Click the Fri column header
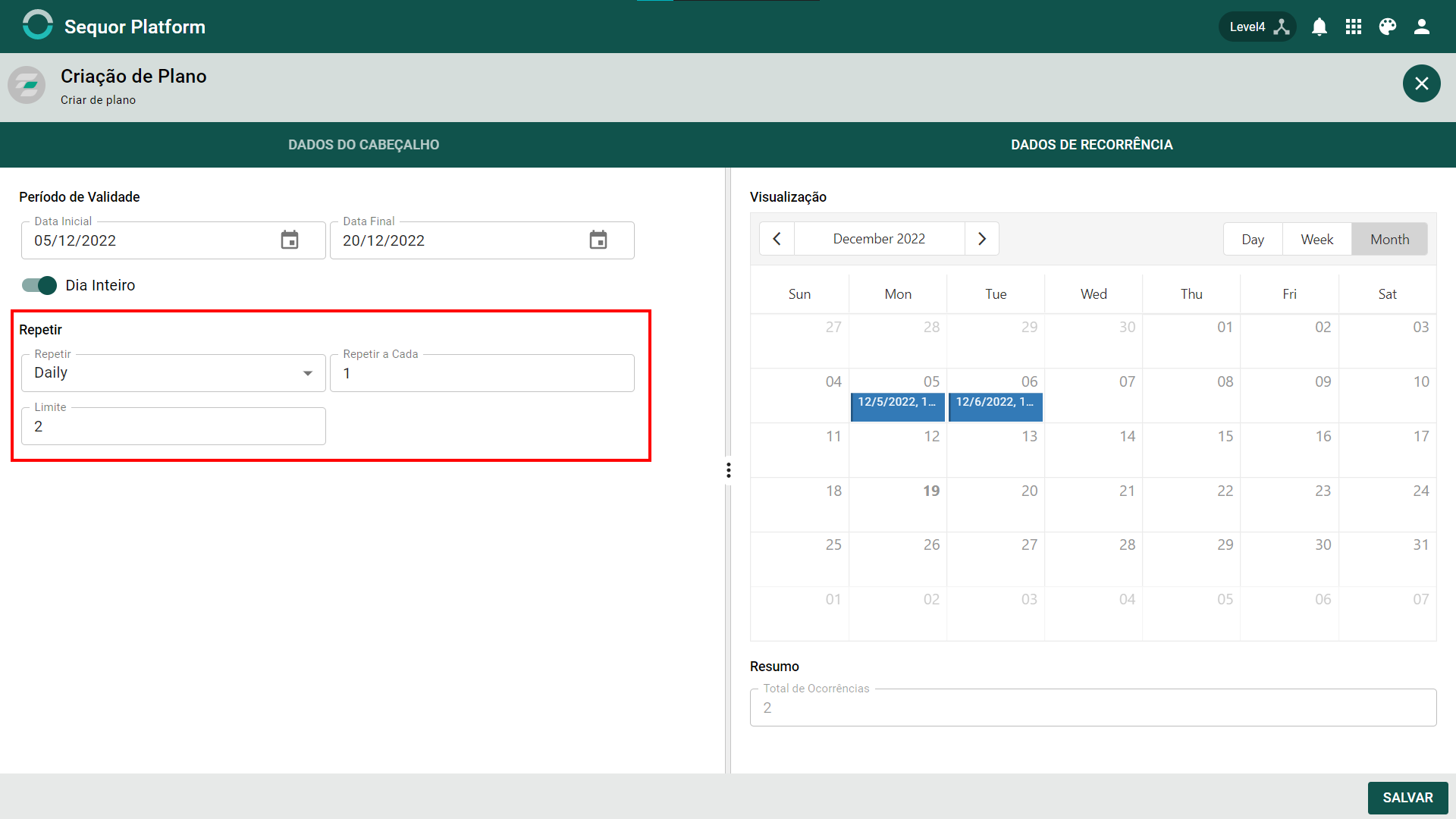The width and height of the screenshot is (1456, 819). (x=1289, y=294)
